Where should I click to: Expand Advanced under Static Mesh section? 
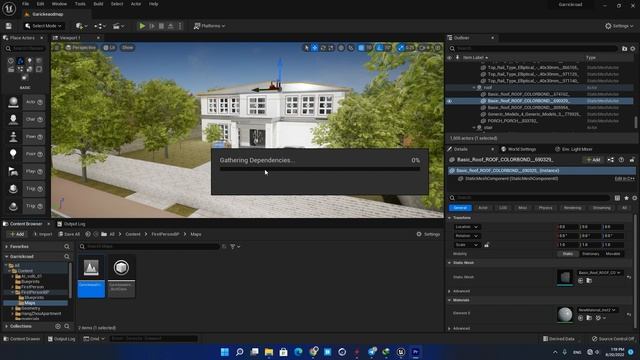coord(449,291)
